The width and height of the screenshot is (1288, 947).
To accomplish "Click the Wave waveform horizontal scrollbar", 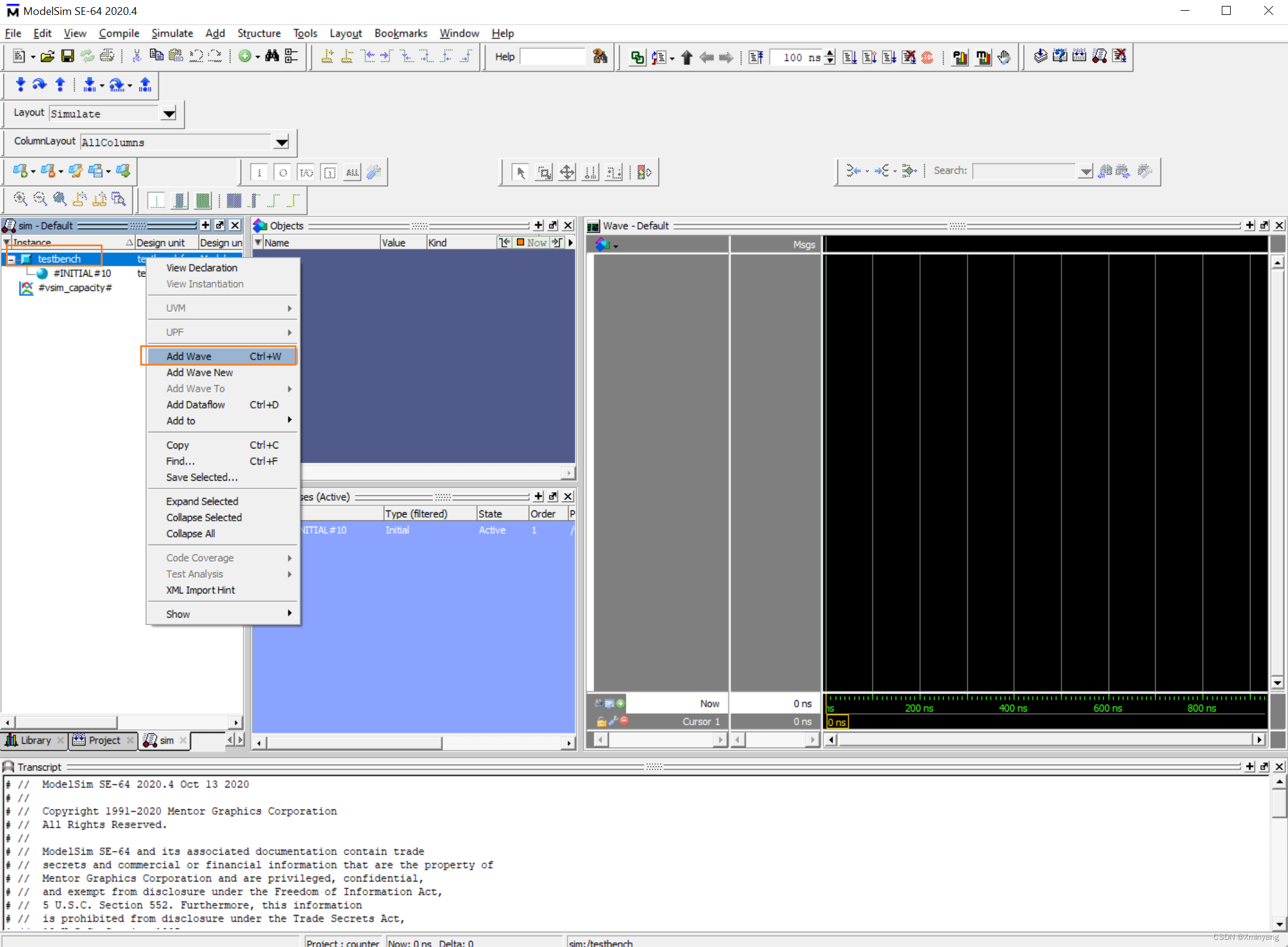I will (x=1045, y=739).
